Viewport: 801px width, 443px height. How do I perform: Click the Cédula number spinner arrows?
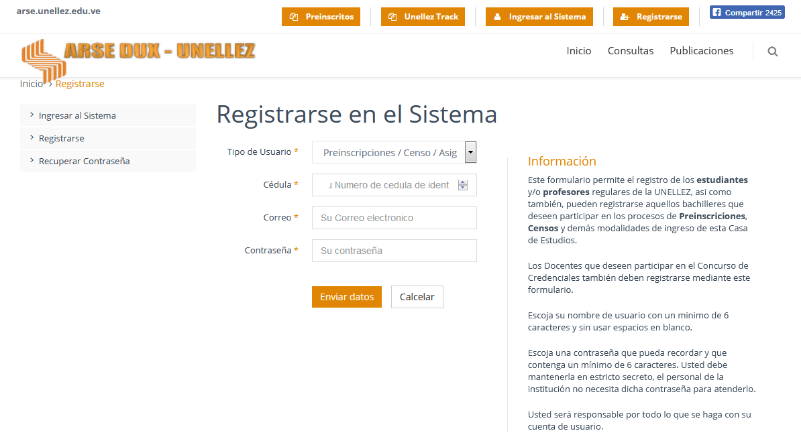point(462,185)
